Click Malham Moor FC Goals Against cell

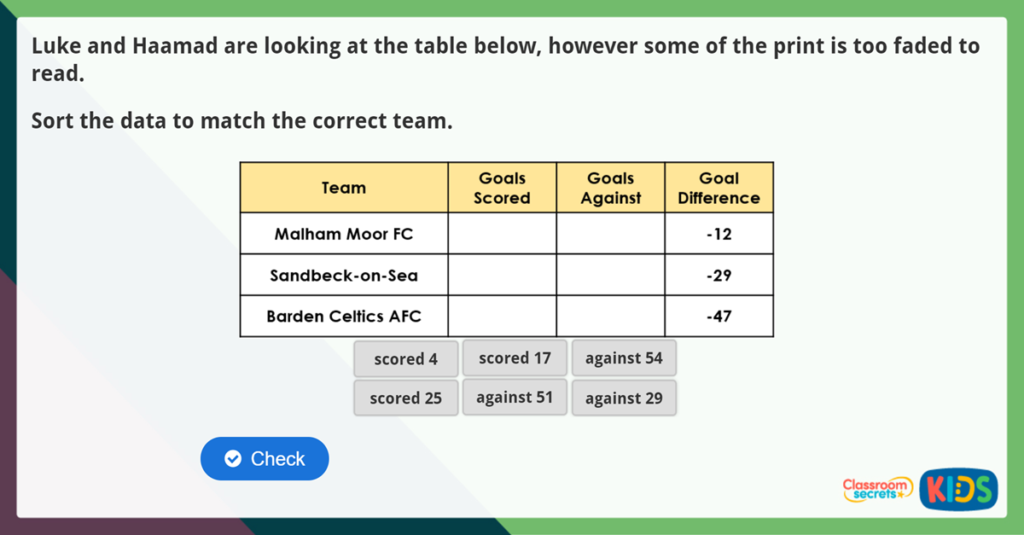point(610,234)
